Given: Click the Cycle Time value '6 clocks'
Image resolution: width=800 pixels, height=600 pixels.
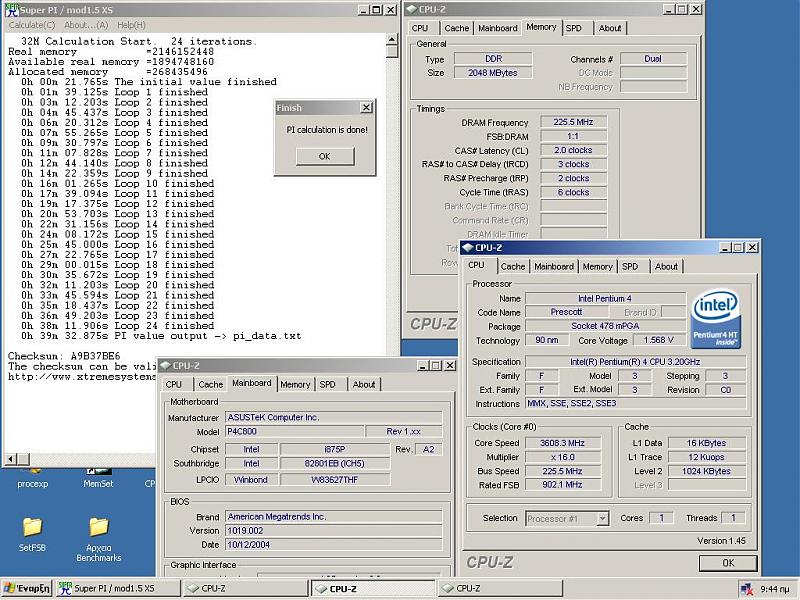Looking at the screenshot, I should point(573,192).
